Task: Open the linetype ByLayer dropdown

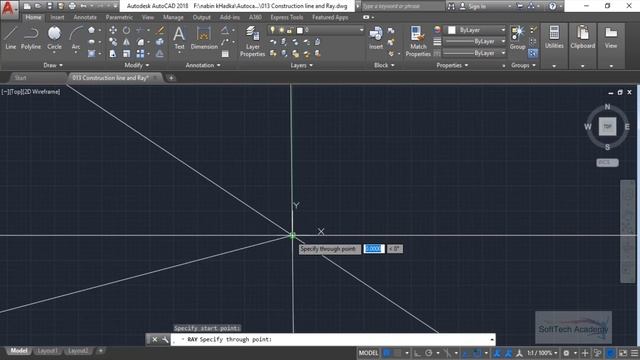Action: [474, 53]
